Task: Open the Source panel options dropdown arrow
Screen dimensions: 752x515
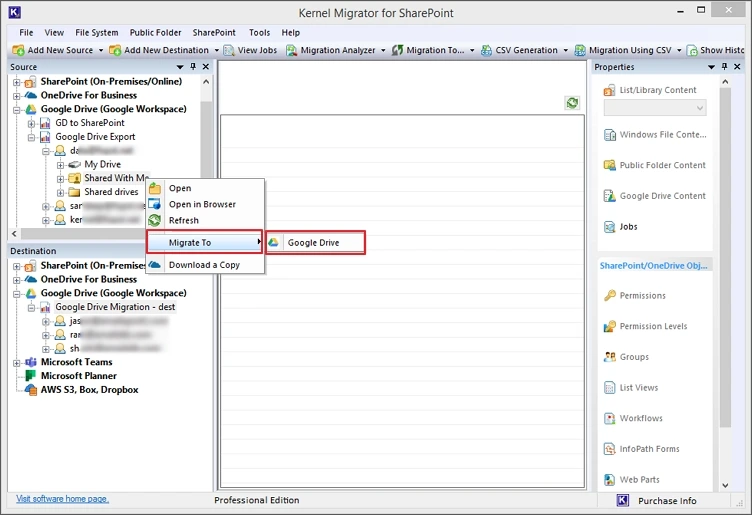Action: coord(180,67)
